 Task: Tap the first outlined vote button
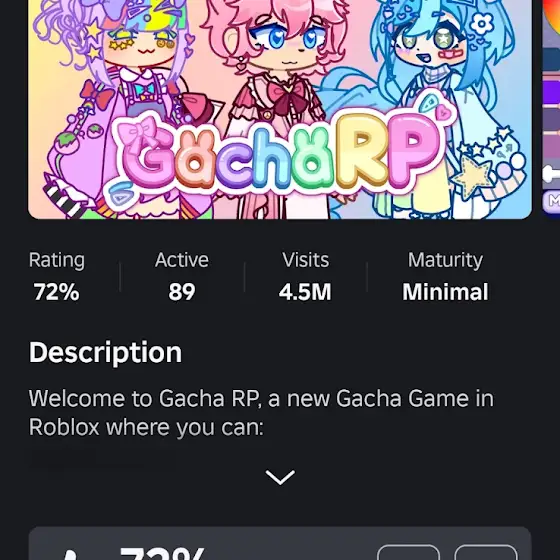[x=408, y=552]
